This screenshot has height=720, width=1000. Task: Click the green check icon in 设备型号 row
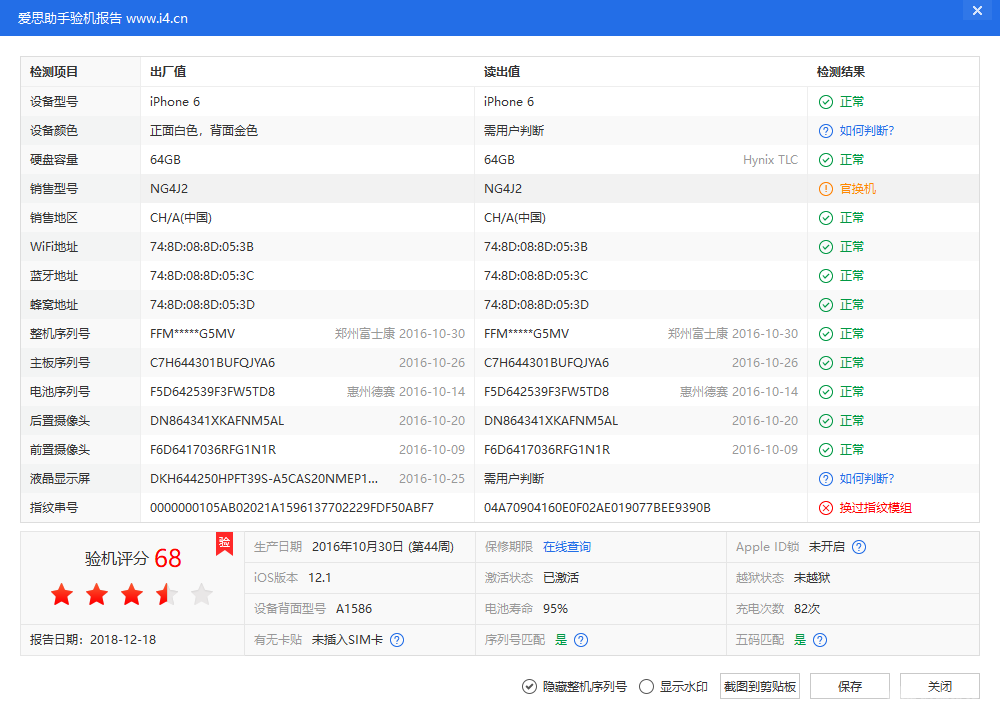tap(825, 102)
